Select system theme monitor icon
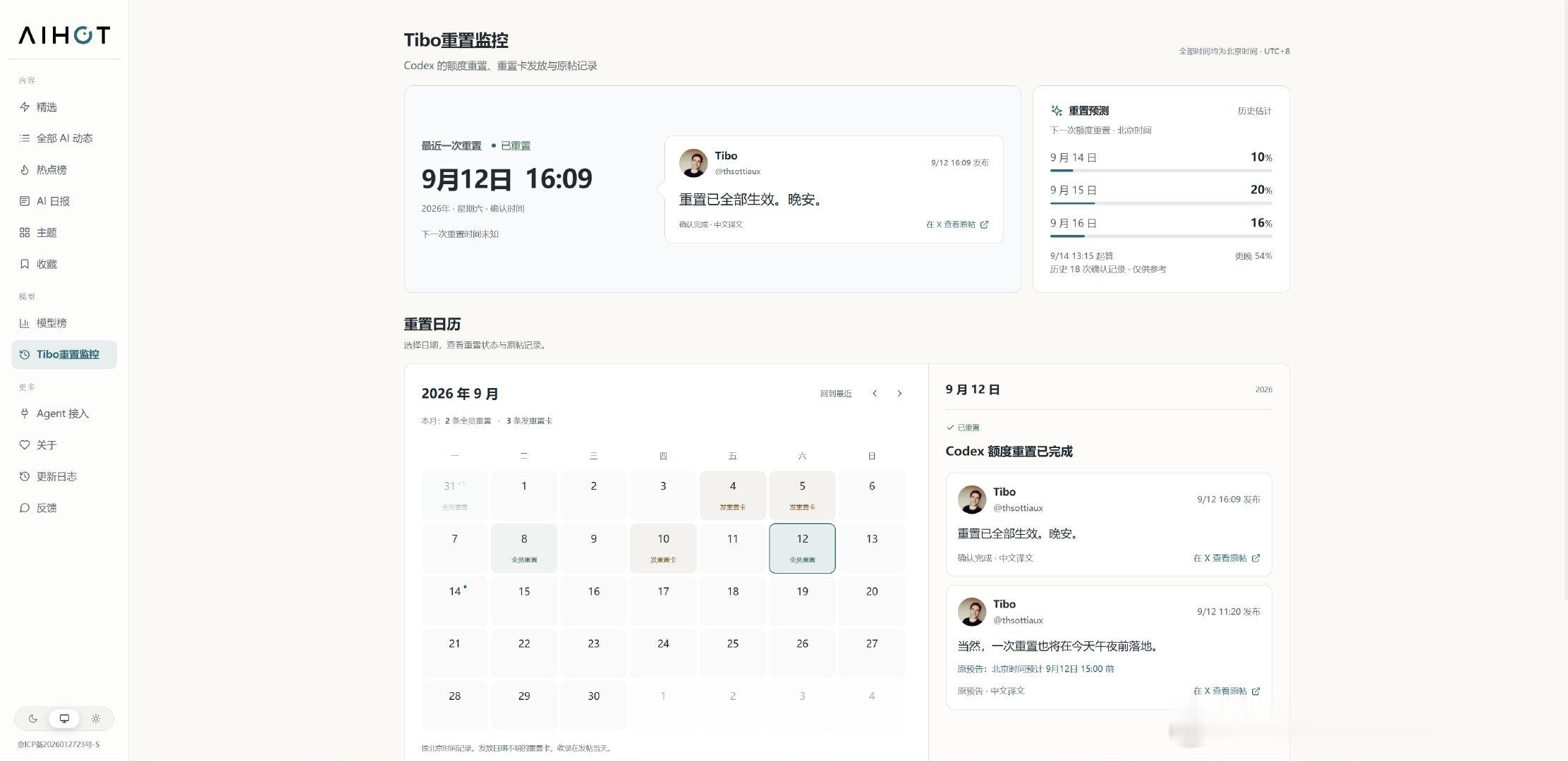This screenshot has width=1568, height=762. (x=64, y=719)
